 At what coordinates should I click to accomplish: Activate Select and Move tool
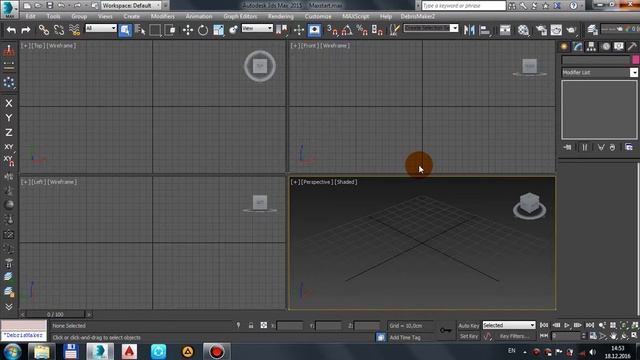coord(188,30)
